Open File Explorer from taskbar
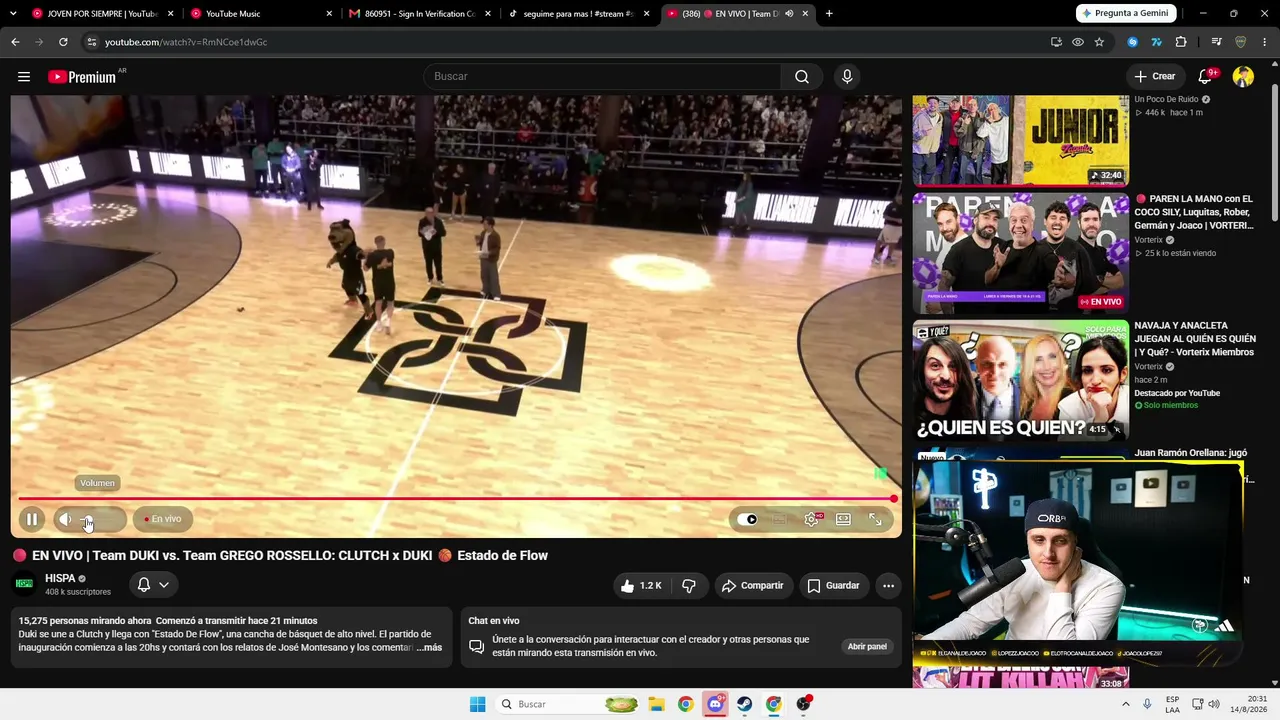 click(657, 704)
